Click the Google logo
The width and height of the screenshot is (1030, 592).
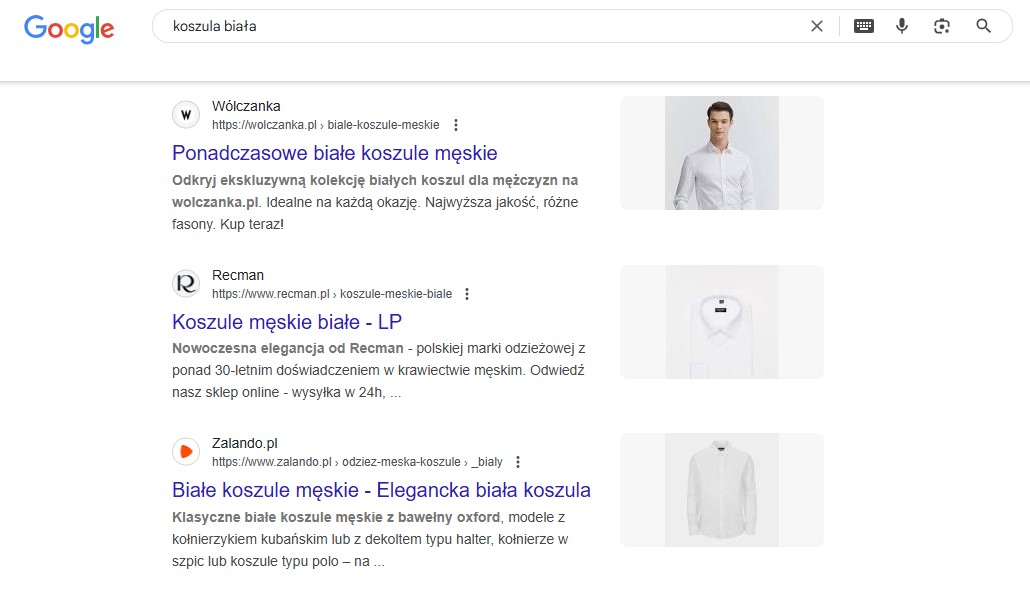pos(69,28)
